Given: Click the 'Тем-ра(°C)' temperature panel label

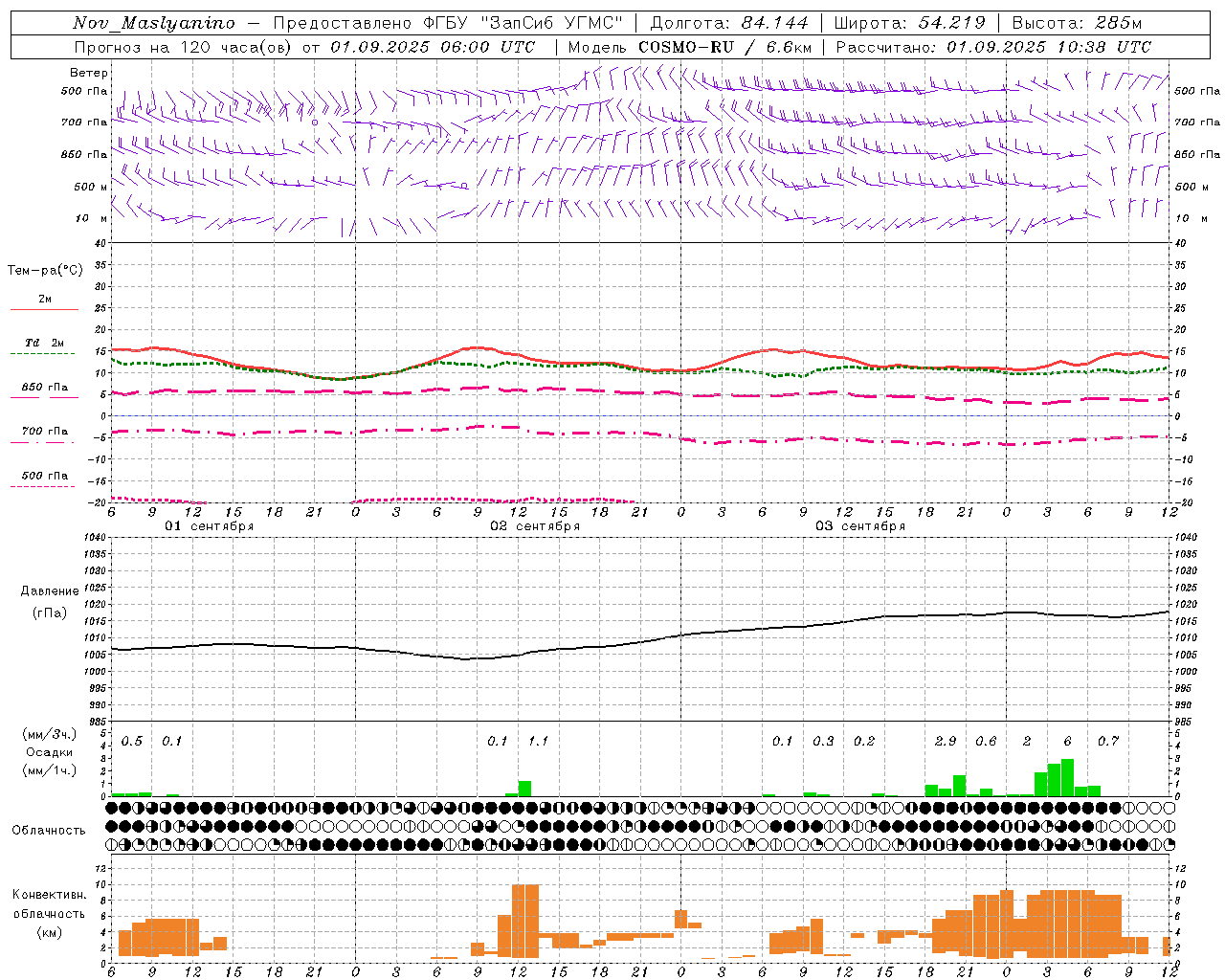Looking at the screenshot, I should coord(46,270).
